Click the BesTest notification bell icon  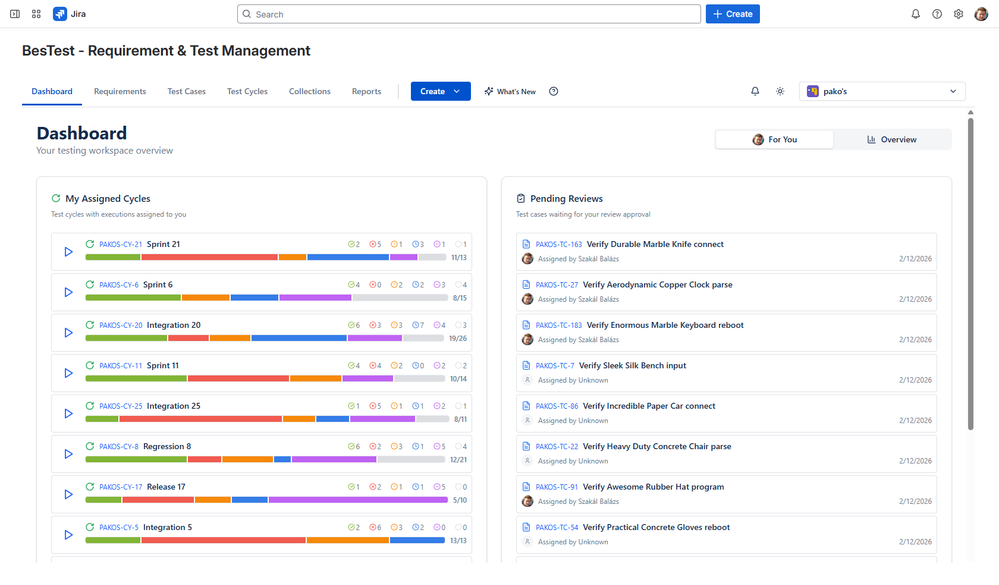[x=755, y=91]
